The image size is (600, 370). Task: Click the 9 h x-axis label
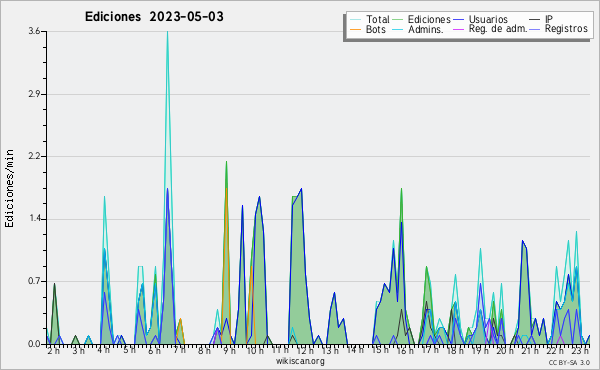click(x=230, y=350)
